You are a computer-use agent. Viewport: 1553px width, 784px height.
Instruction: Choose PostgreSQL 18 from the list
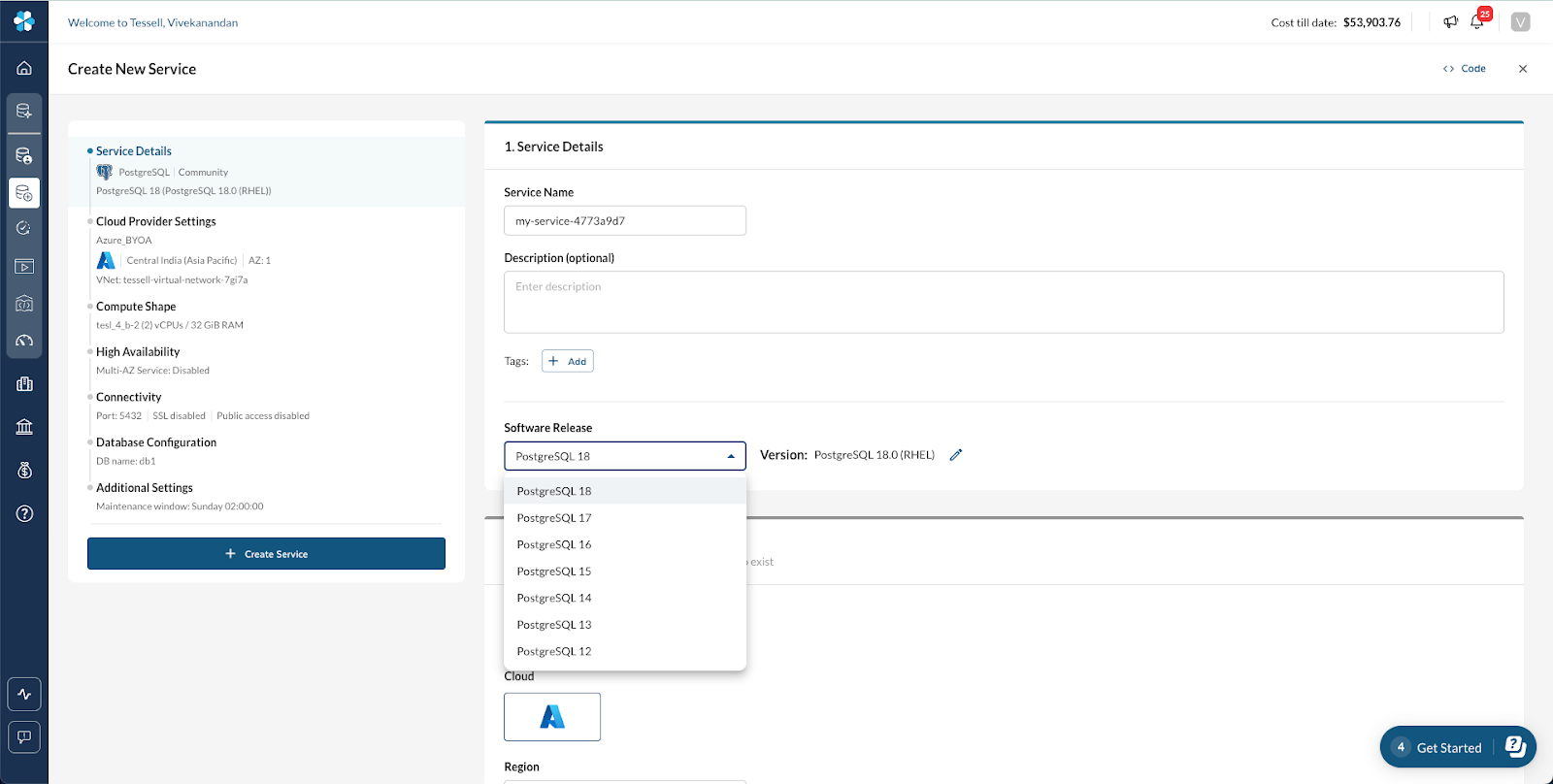tap(625, 491)
